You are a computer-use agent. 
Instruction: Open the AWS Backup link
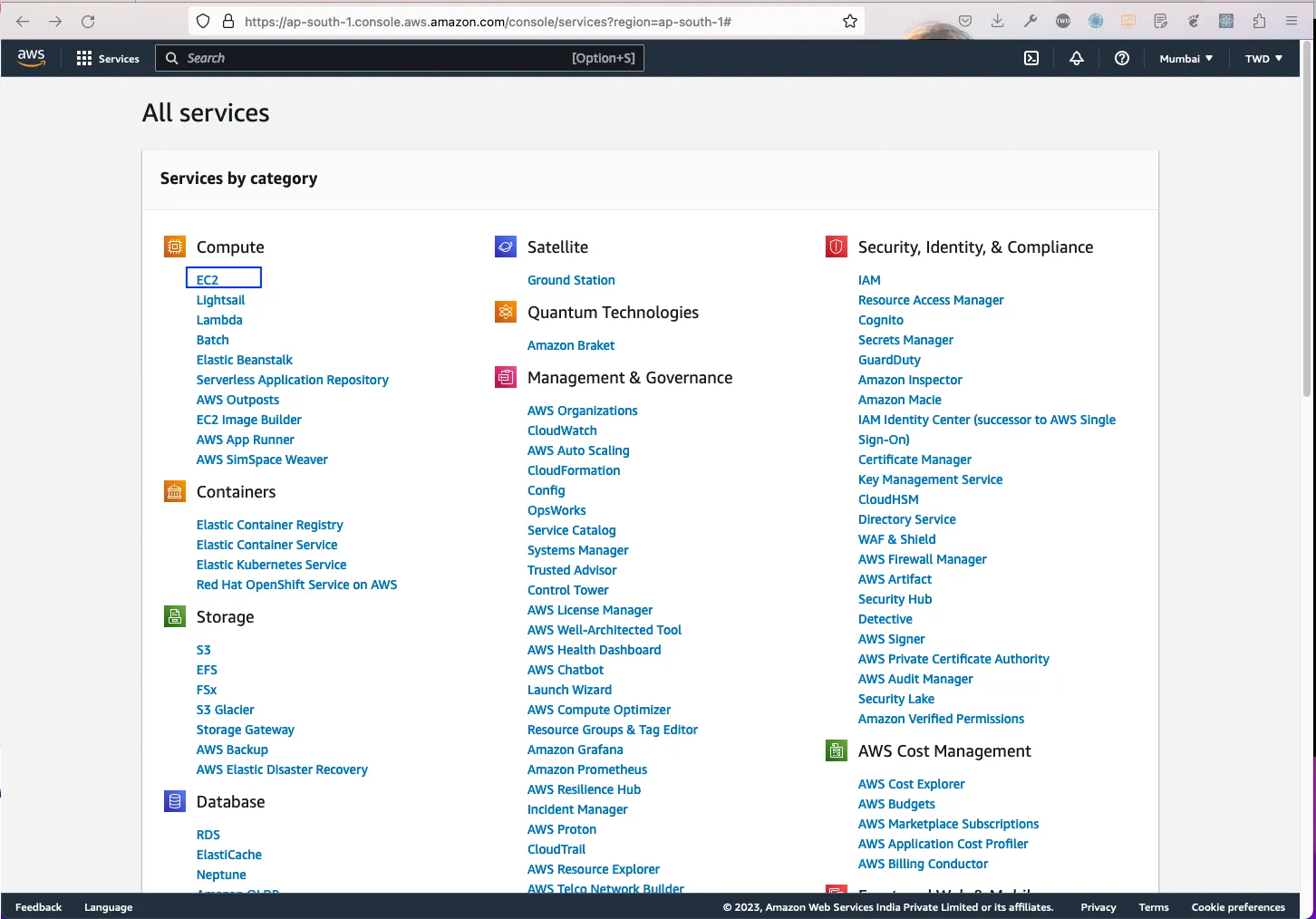tap(232, 750)
